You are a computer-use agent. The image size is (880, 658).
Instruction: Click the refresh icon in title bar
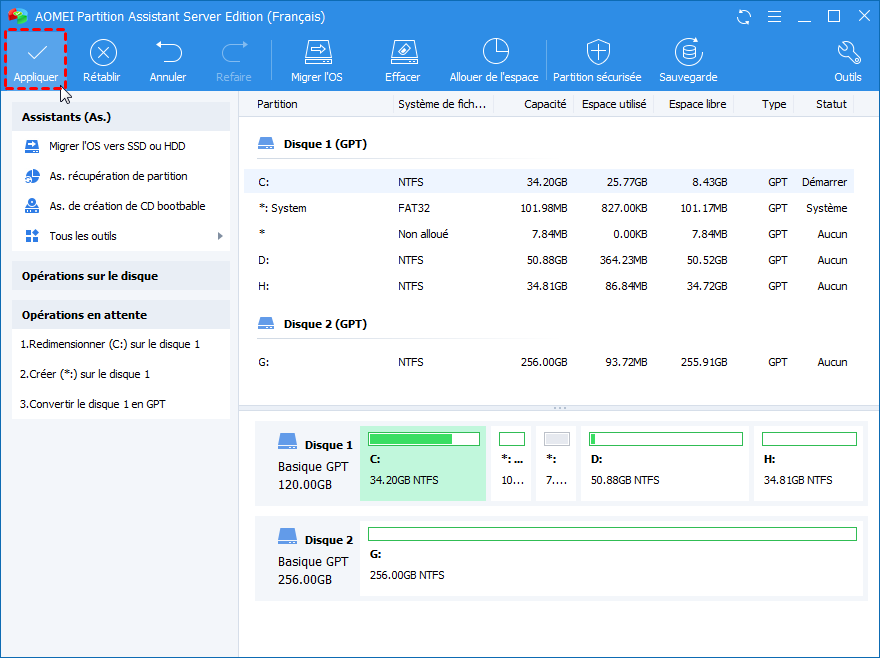[x=743, y=17]
